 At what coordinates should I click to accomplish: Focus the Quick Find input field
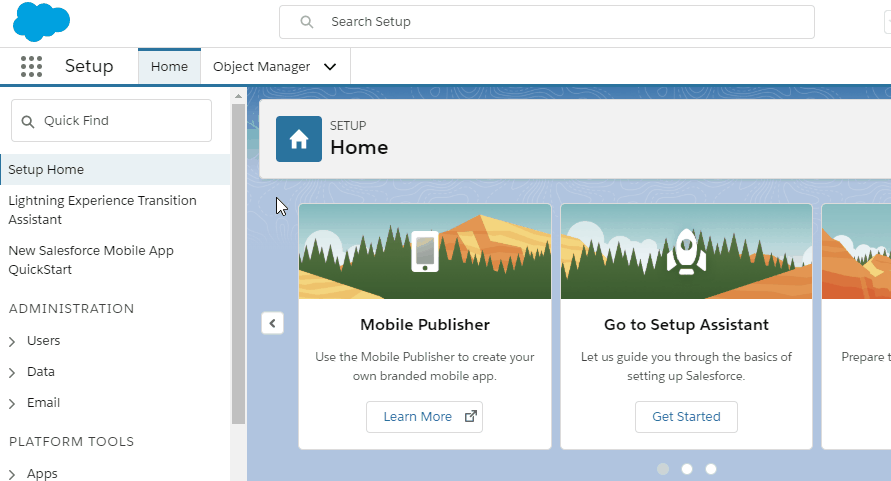111,121
